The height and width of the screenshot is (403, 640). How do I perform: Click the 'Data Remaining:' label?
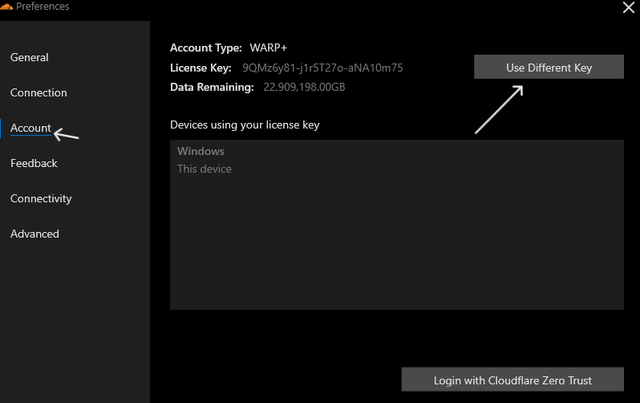click(212, 87)
